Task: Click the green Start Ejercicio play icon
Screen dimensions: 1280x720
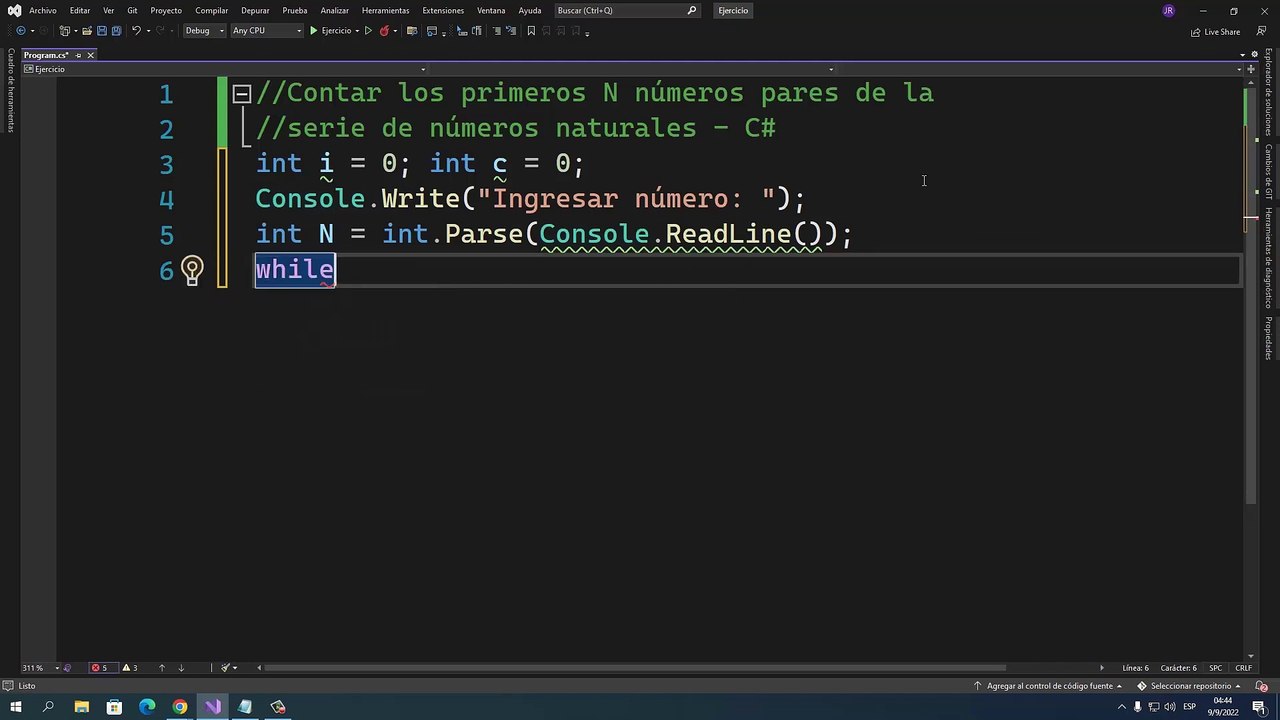Action: [x=313, y=31]
